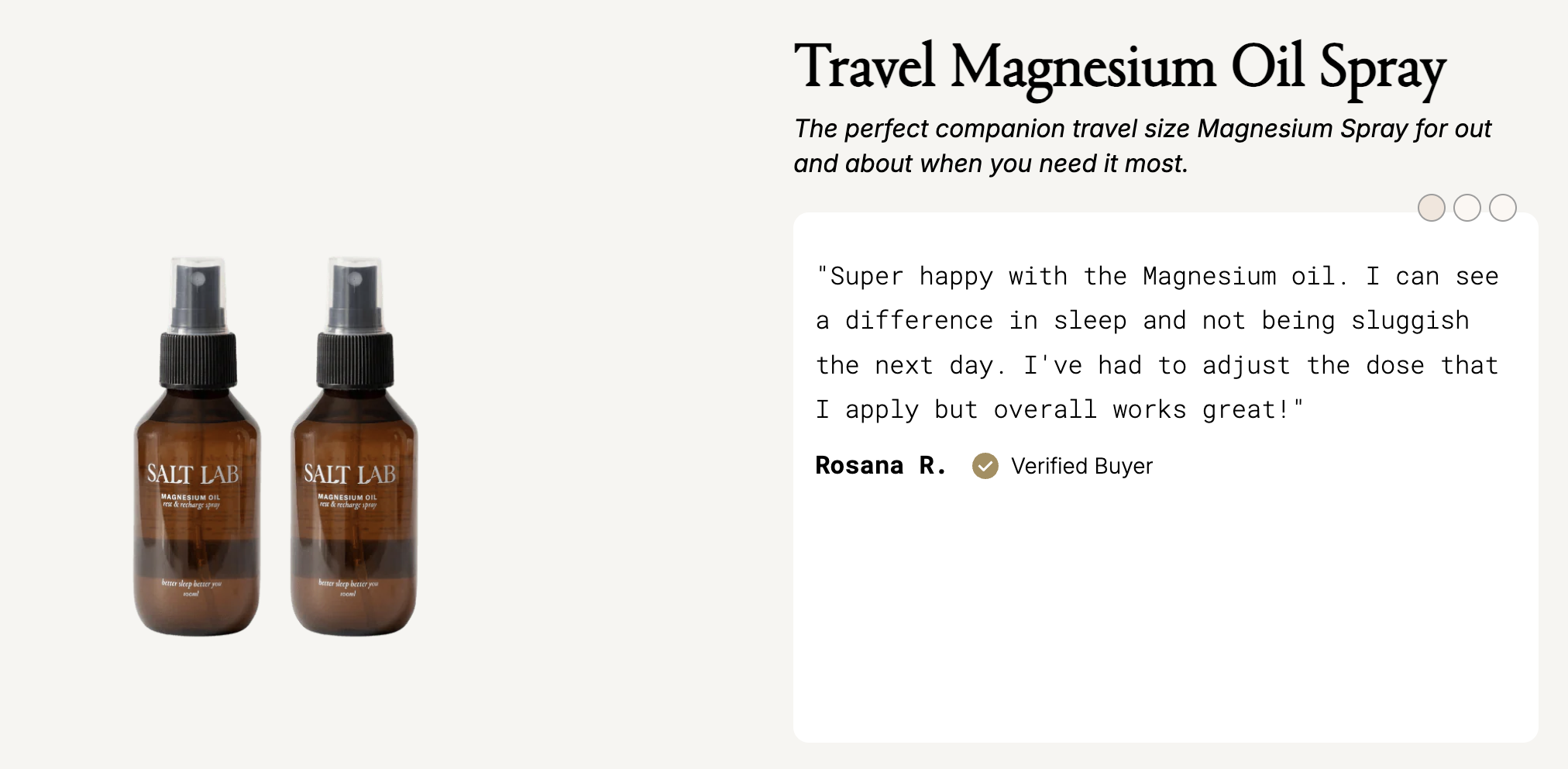Click "Magnesium Oil" label text on right bottle
This screenshot has height=769, width=1568.
pyautogui.click(x=347, y=497)
